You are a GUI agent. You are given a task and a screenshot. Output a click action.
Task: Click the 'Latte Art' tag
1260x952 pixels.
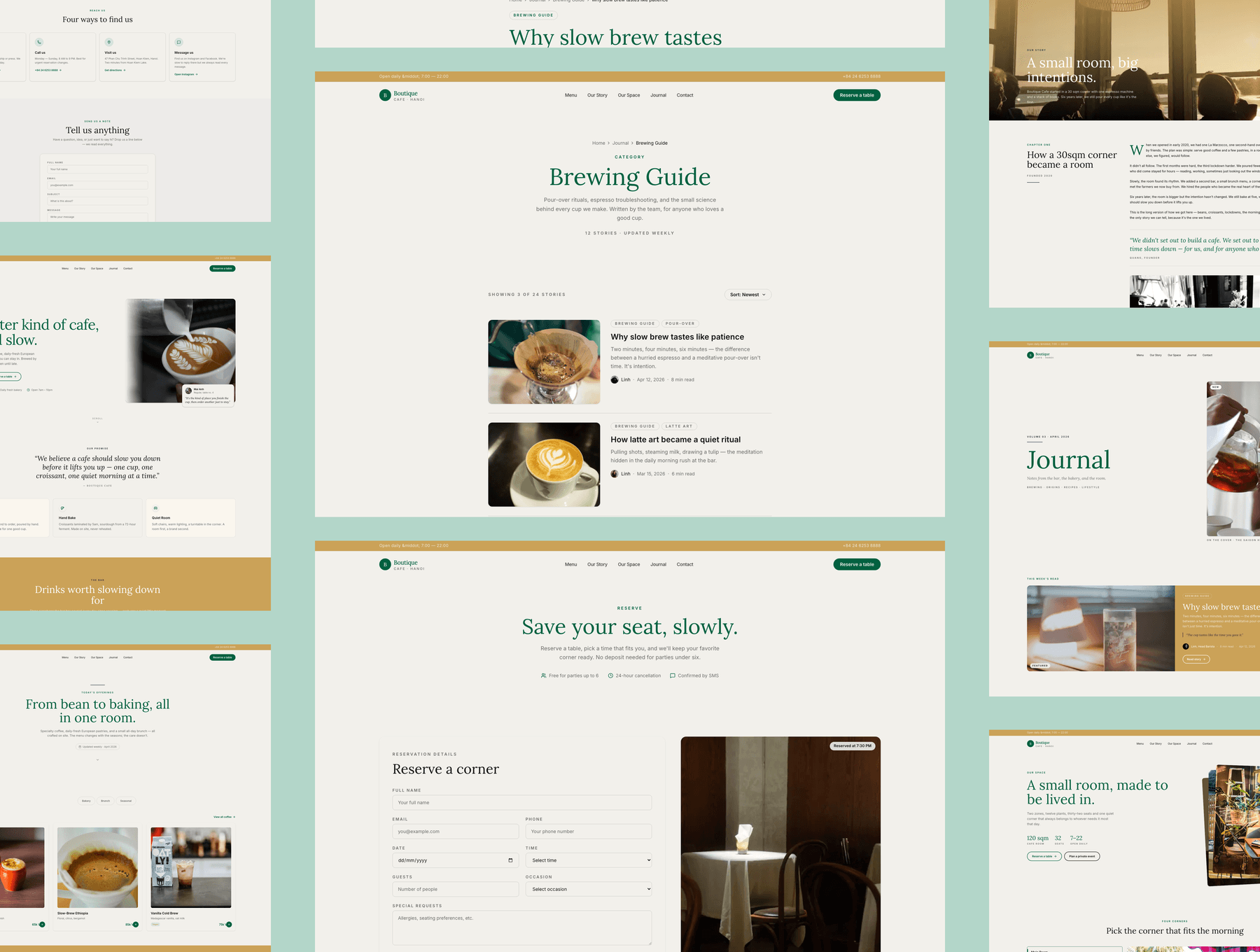click(x=678, y=426)
